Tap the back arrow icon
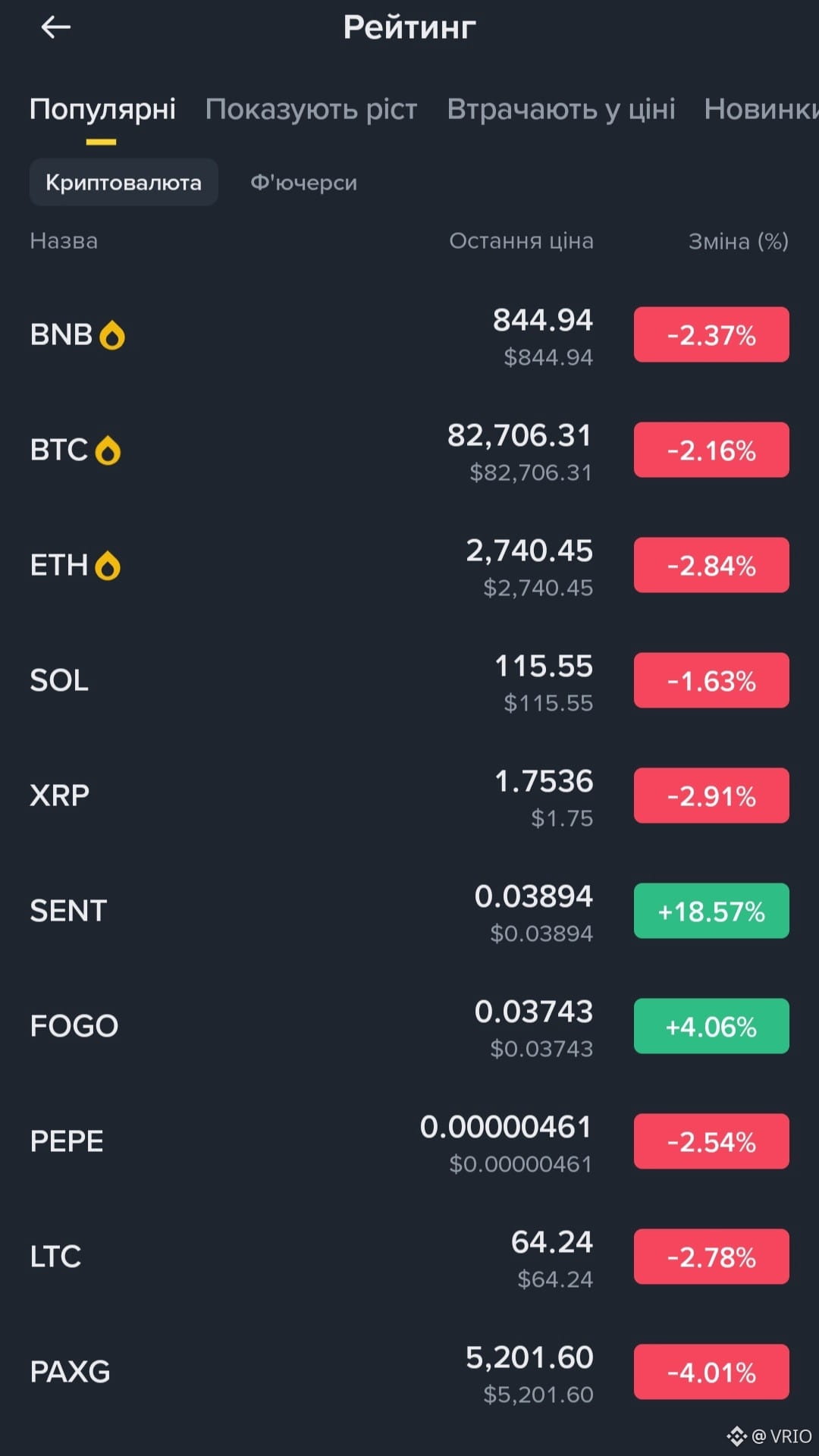Image resolution: width=819 pixels, height=1456 pixels. tap(55, 28)
